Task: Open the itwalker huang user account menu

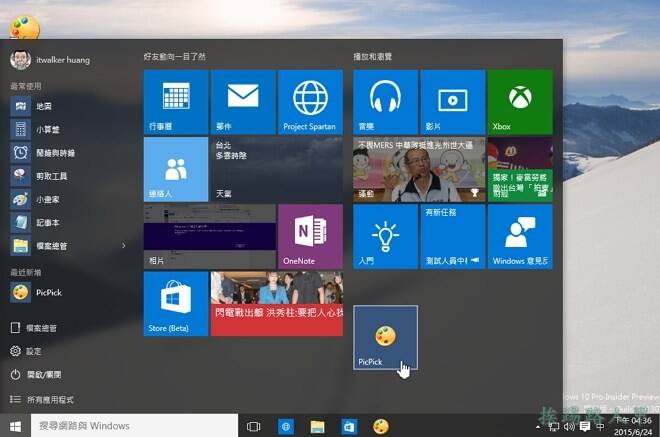Action: tap(51, 60)
